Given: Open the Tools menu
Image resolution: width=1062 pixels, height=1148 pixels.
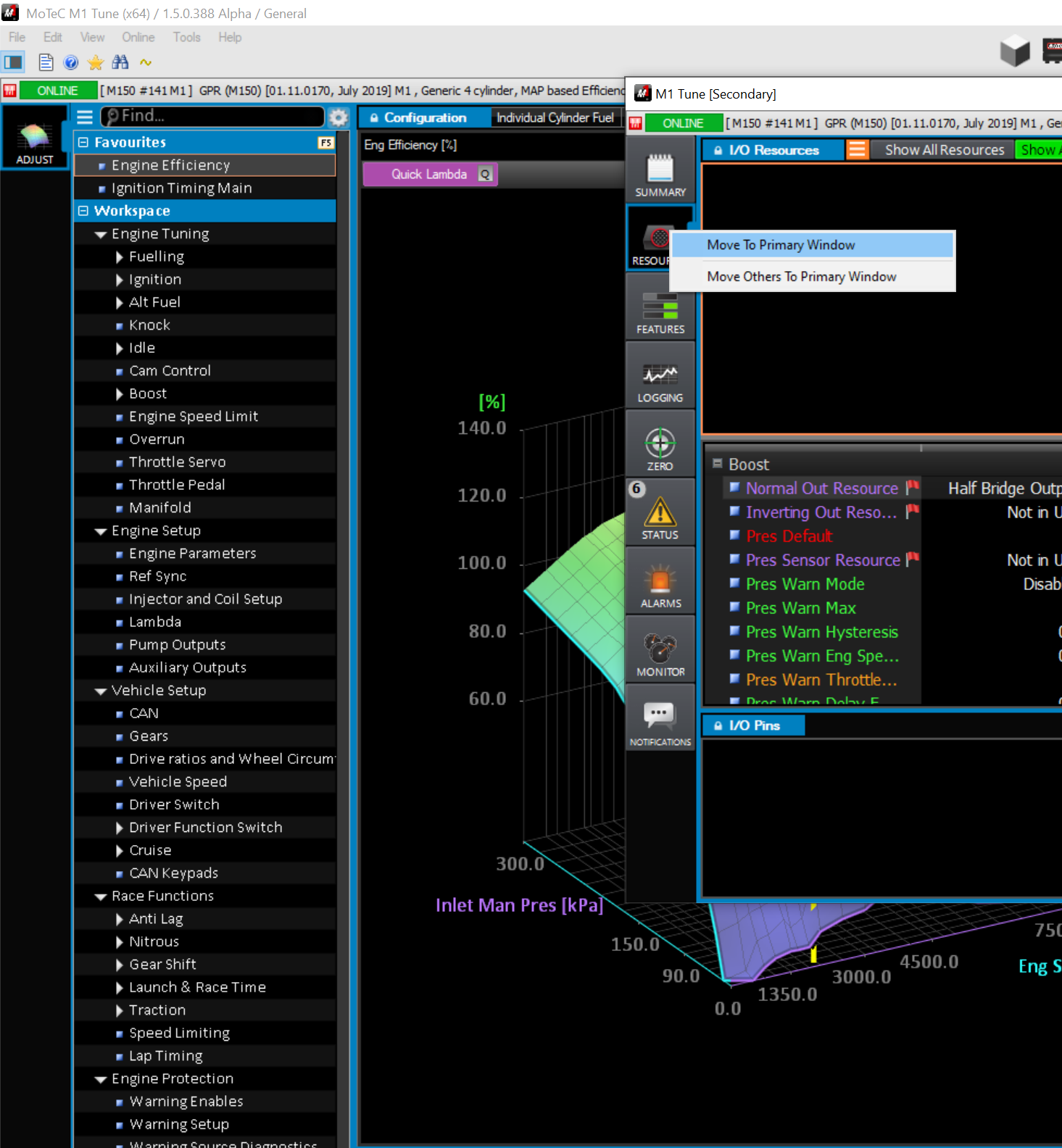Looking at the screenshot, I should click(x=186, y=37).
